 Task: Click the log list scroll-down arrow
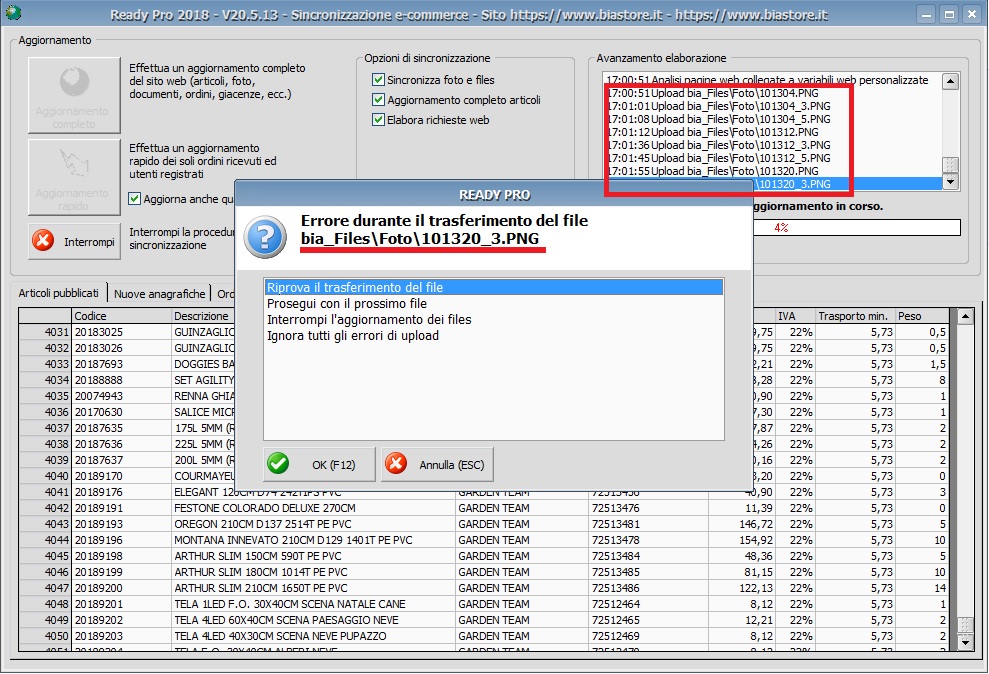click(950, 182)
